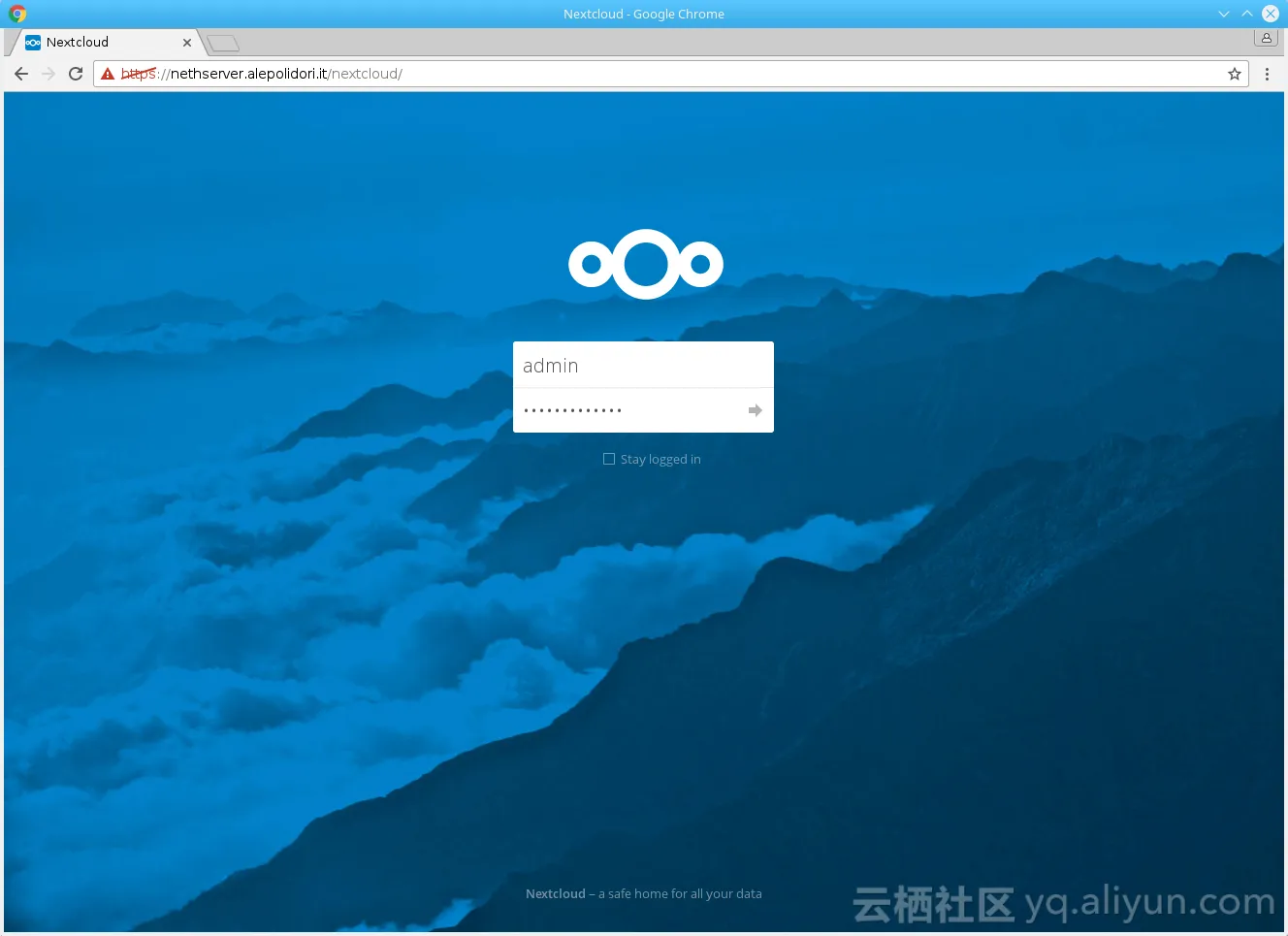Click the Nextcloud tab favicon

33,43
